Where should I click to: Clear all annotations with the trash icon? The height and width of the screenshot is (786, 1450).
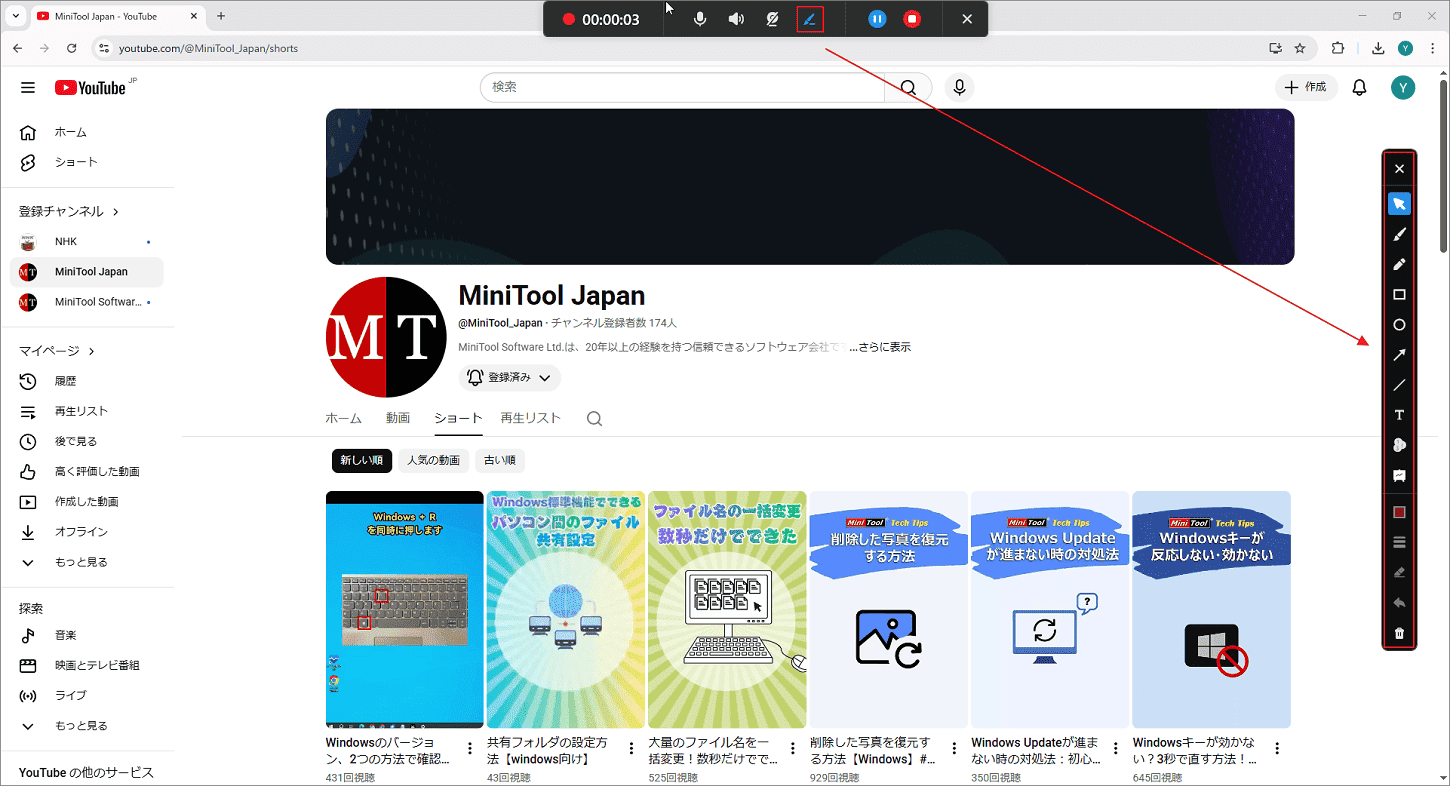coord(1399,632)
